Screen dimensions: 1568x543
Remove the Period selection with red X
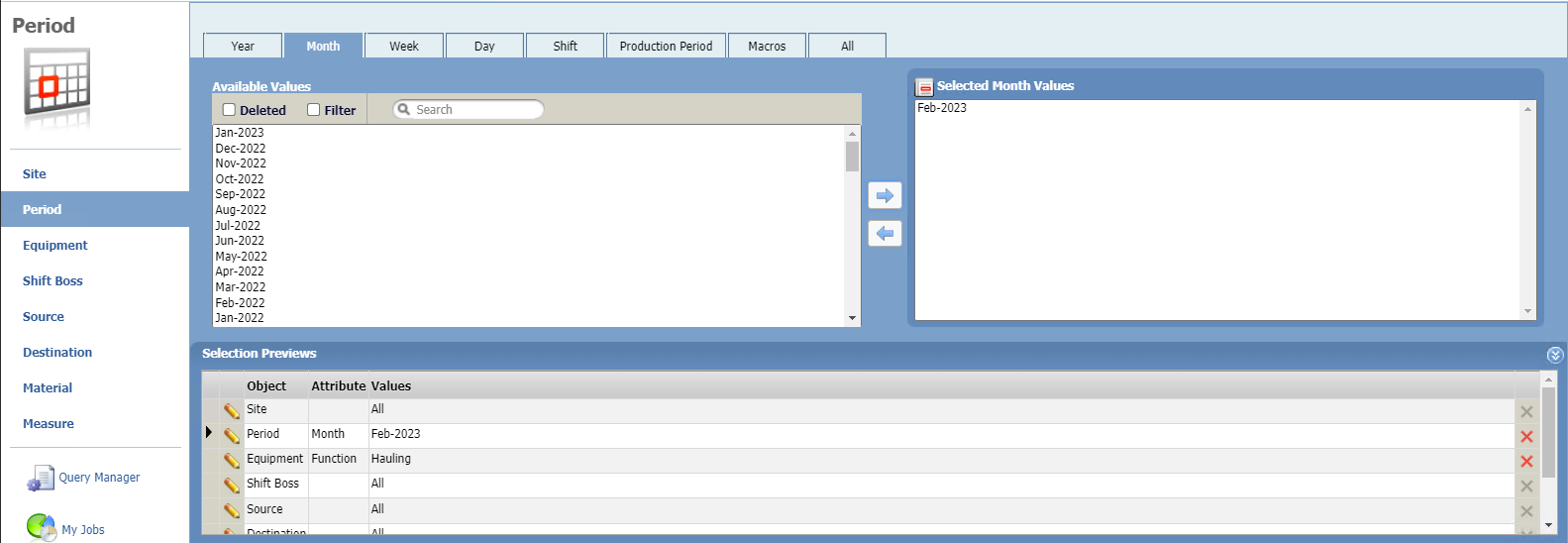coord(1526,436)
